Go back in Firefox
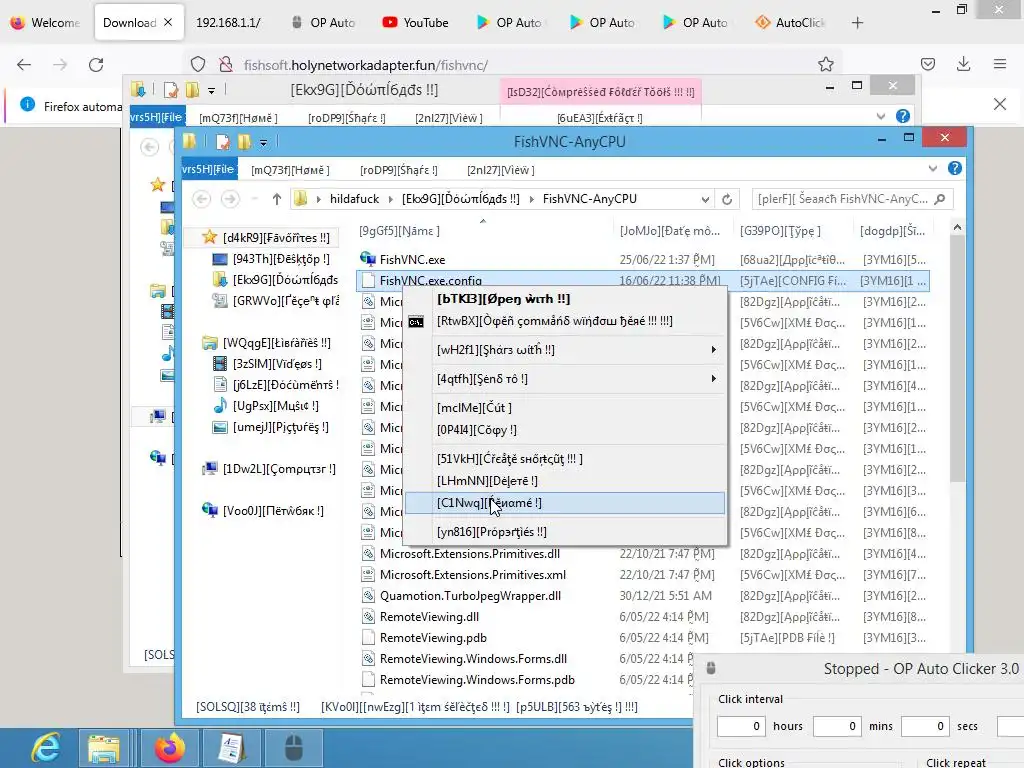 coord(24,65)
